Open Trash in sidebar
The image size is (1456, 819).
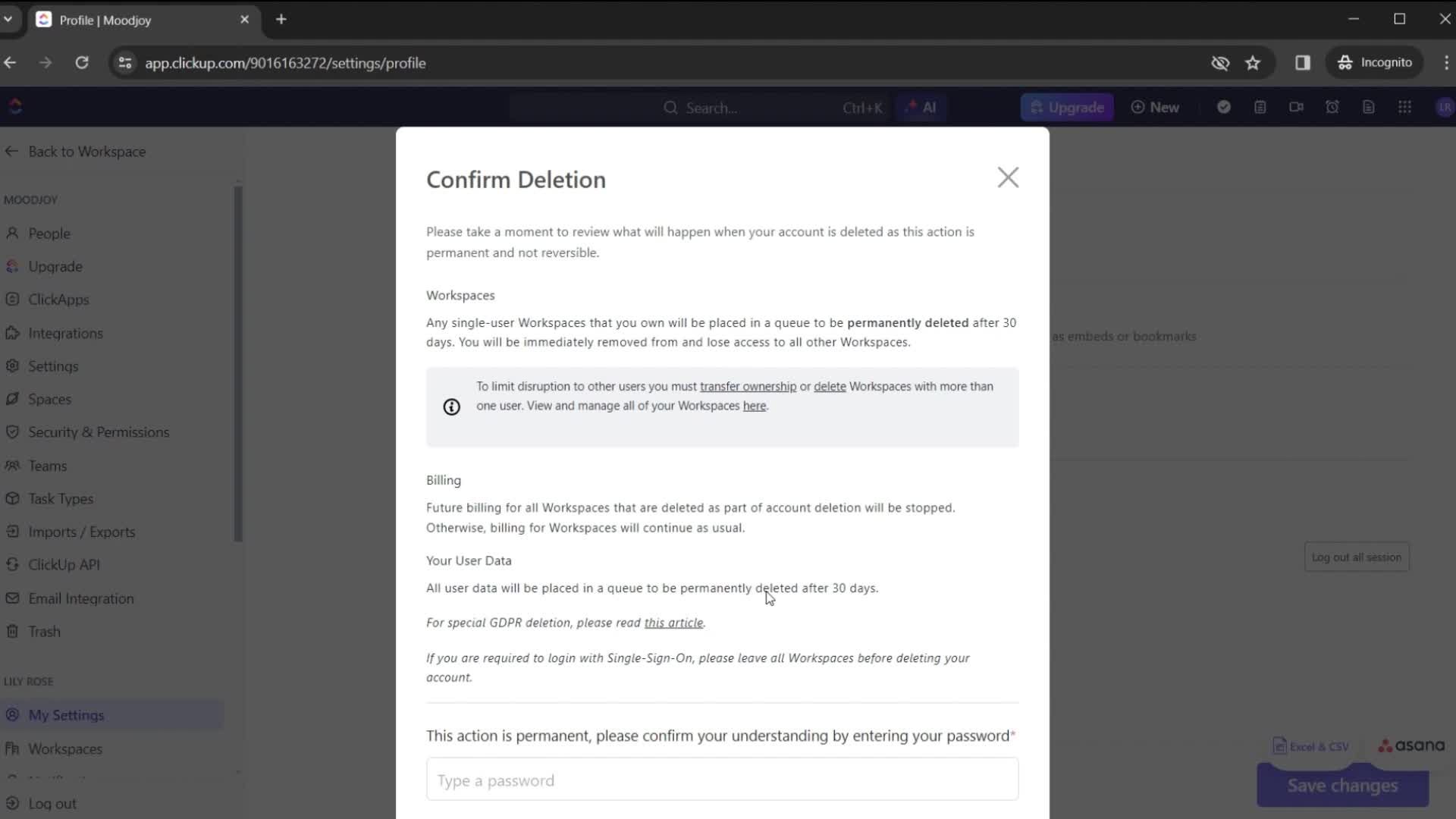[x=44, y=632]
